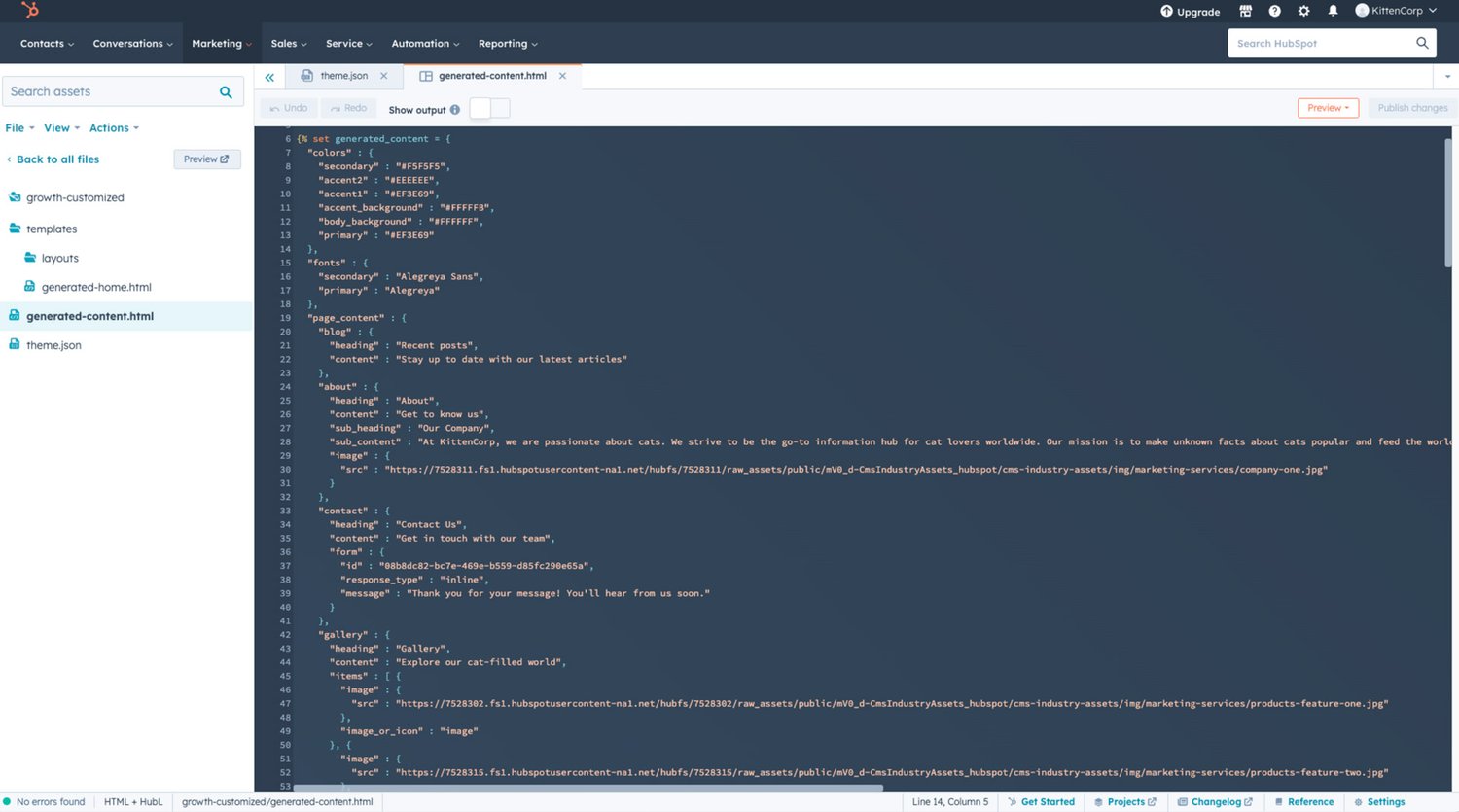Click the Line 14, Column 5 indicator
This screenshot has height=812, width=1459.
click(x=949, y=802)
